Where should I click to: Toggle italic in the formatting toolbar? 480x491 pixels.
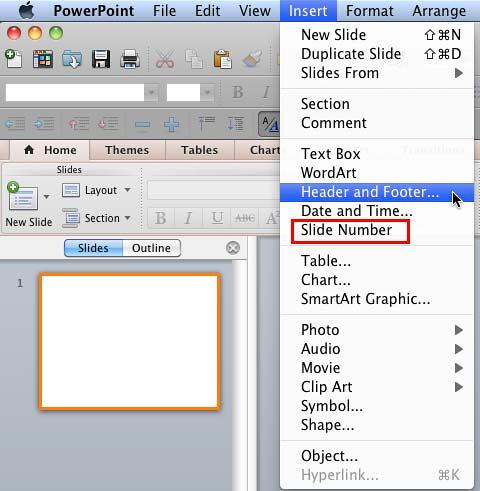[266, 92]
